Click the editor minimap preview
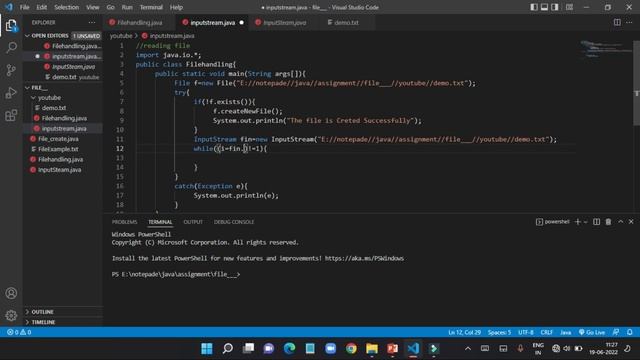 click(606, 49)
